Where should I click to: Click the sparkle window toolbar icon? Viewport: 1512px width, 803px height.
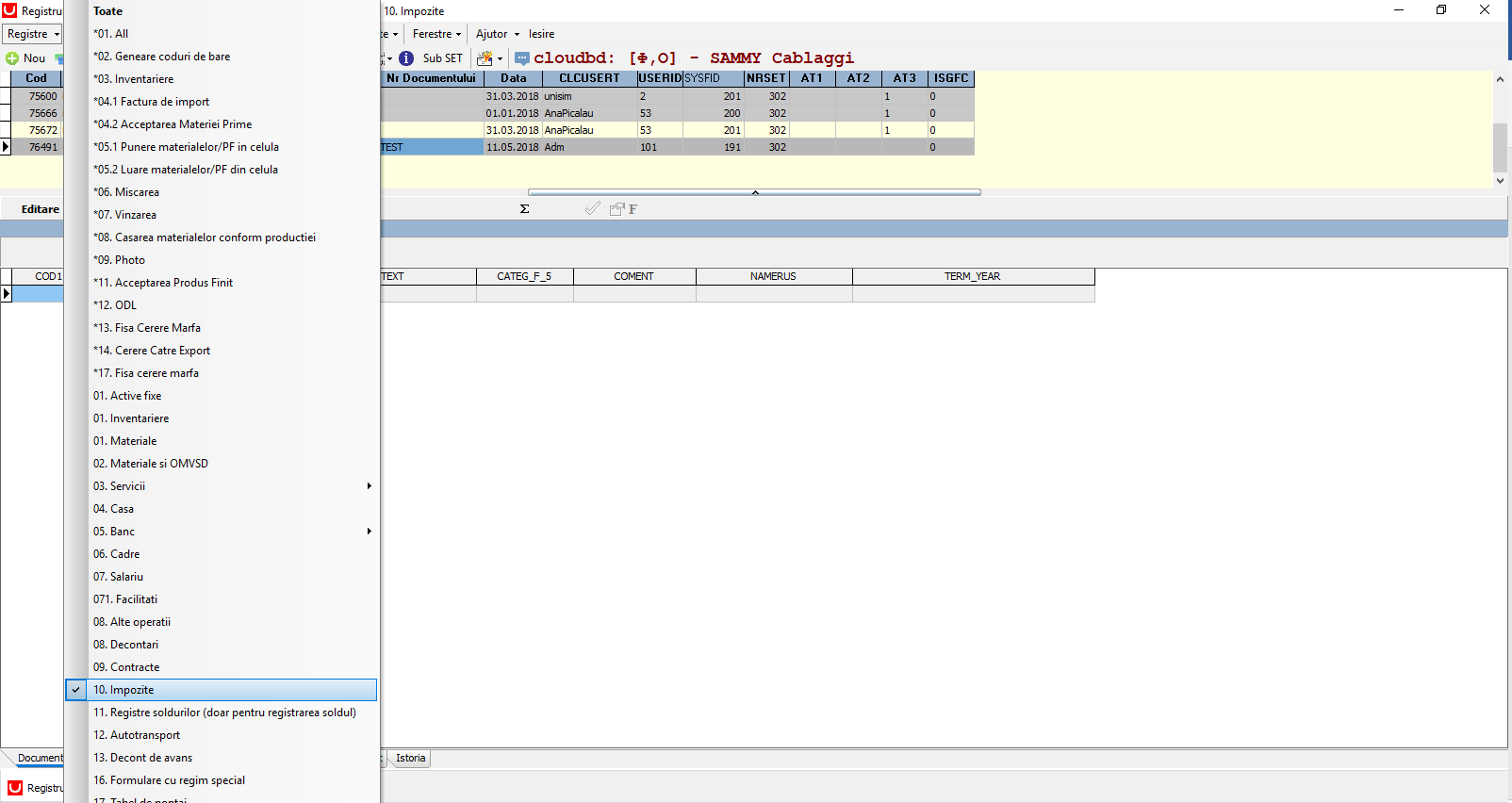pyautogui.click(x=485, y=58)
